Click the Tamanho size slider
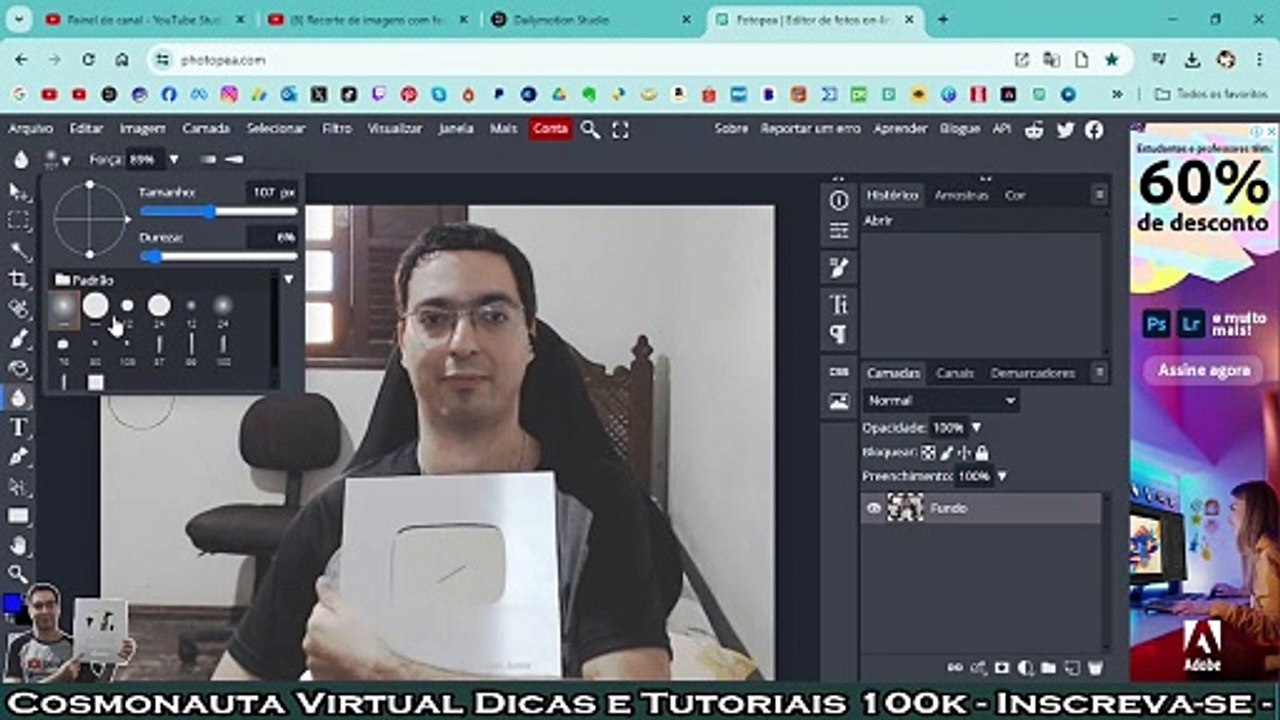Viewport: 1280px width, 720px height. [x=219, y=212]
